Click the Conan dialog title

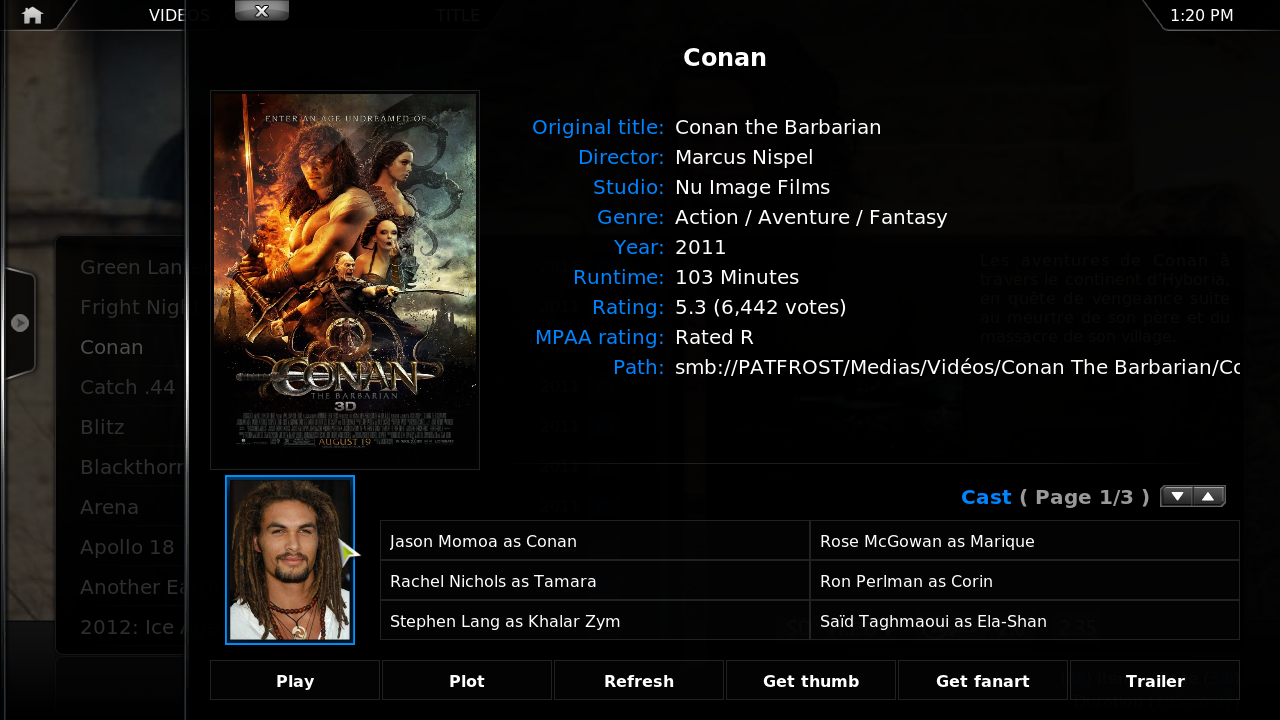pyautogui.click(x=725, y=58)
